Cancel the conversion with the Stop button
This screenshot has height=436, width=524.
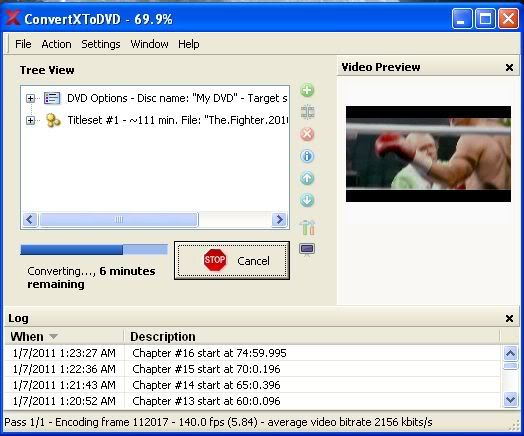[x=232, y=261]
